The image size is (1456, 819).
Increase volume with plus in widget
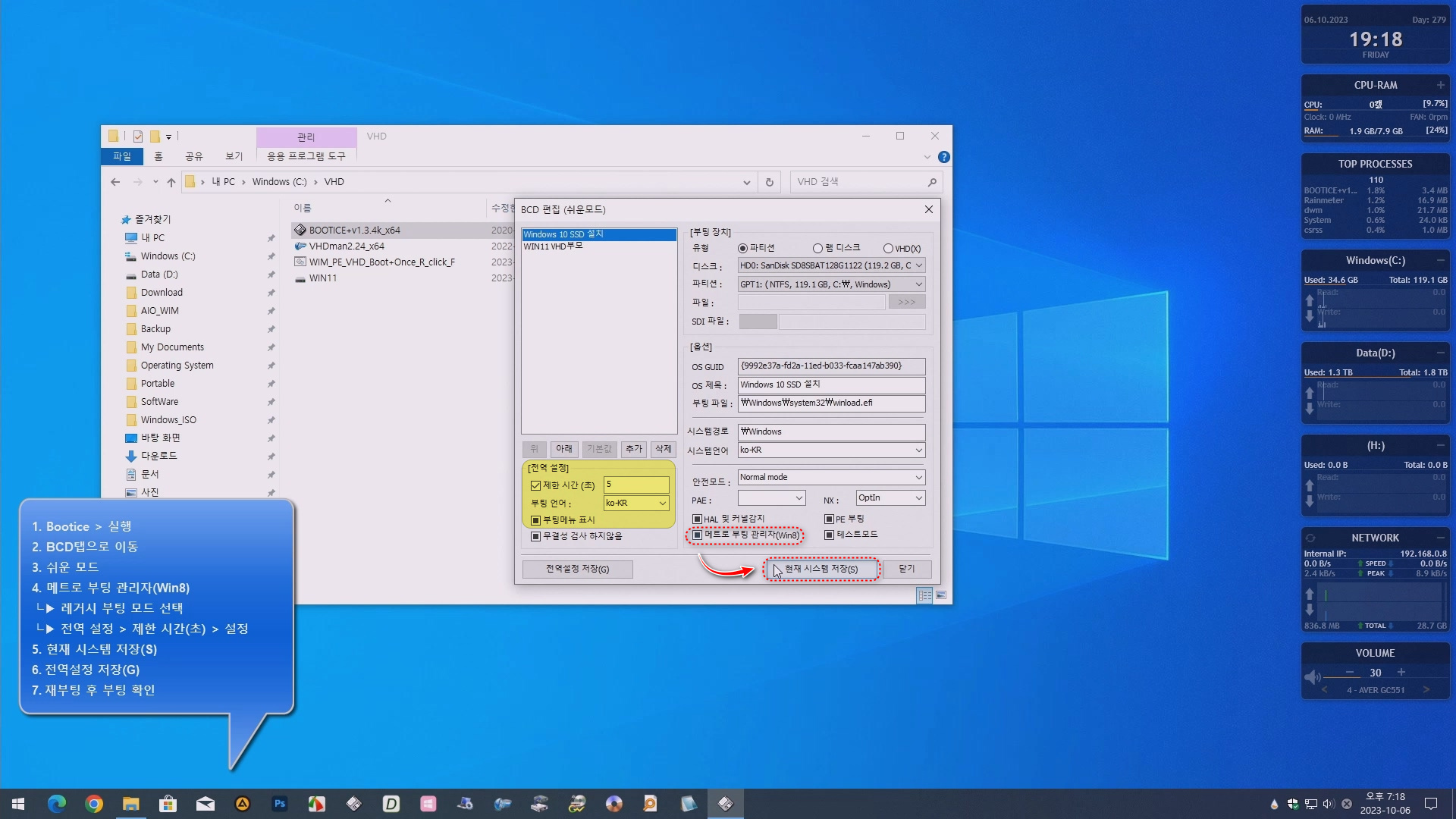pyautogui.click(x=1401, y=673)
